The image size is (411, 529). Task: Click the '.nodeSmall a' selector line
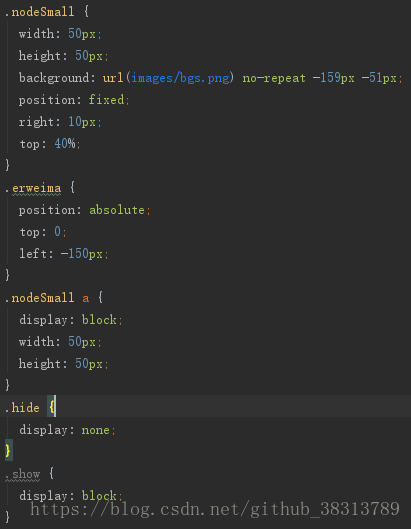pyautogui.click(x=54, y=298)
